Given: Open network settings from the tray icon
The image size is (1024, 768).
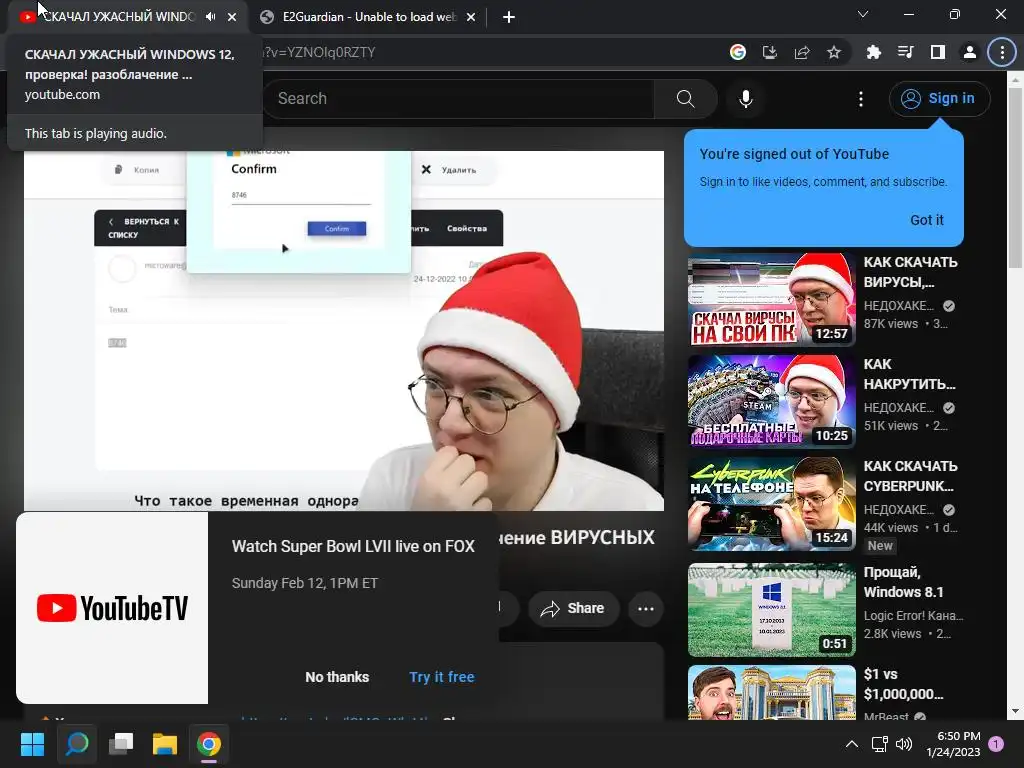Looking at the screenshot, I should (880, 744).
